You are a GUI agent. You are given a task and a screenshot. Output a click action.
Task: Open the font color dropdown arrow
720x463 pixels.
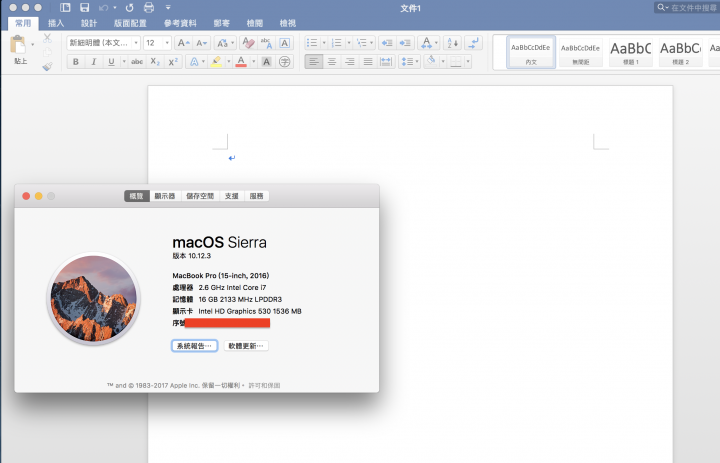pos(253,62)
